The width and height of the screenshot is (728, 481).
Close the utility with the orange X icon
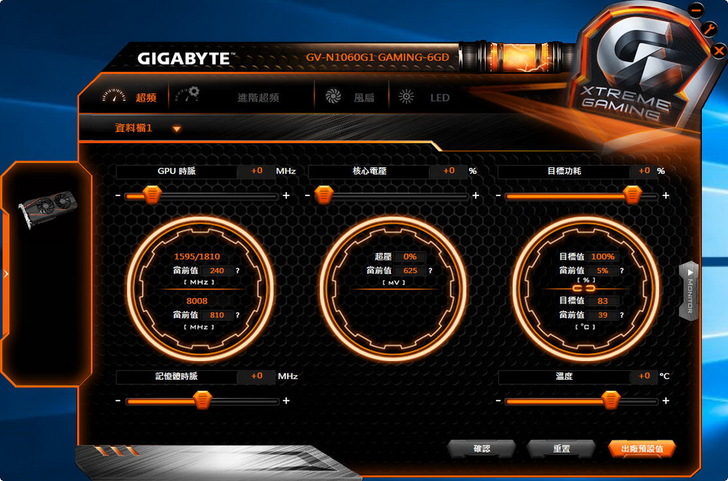point(719,50)
